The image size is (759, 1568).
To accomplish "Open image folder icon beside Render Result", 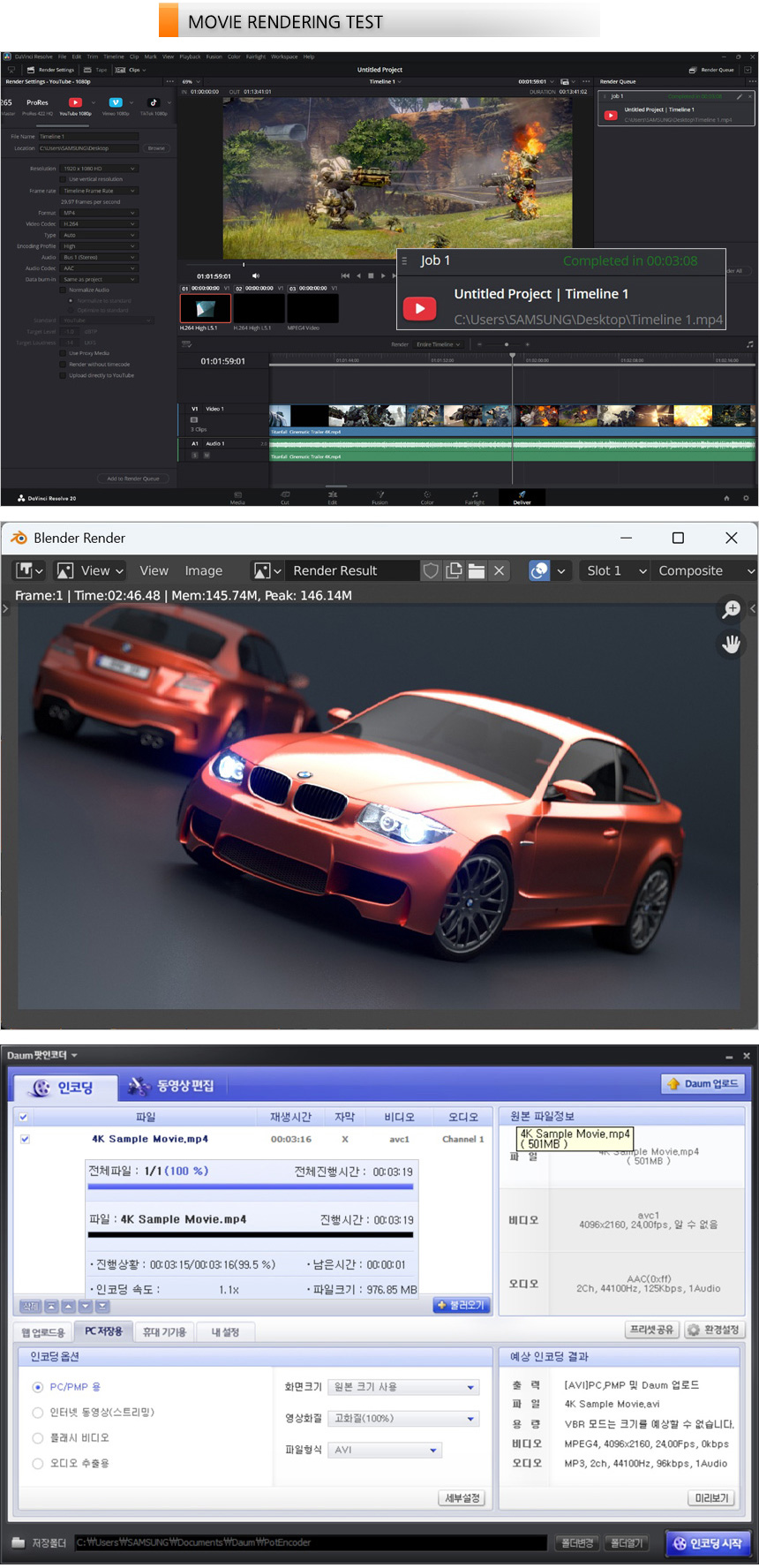I will (477, 571).
